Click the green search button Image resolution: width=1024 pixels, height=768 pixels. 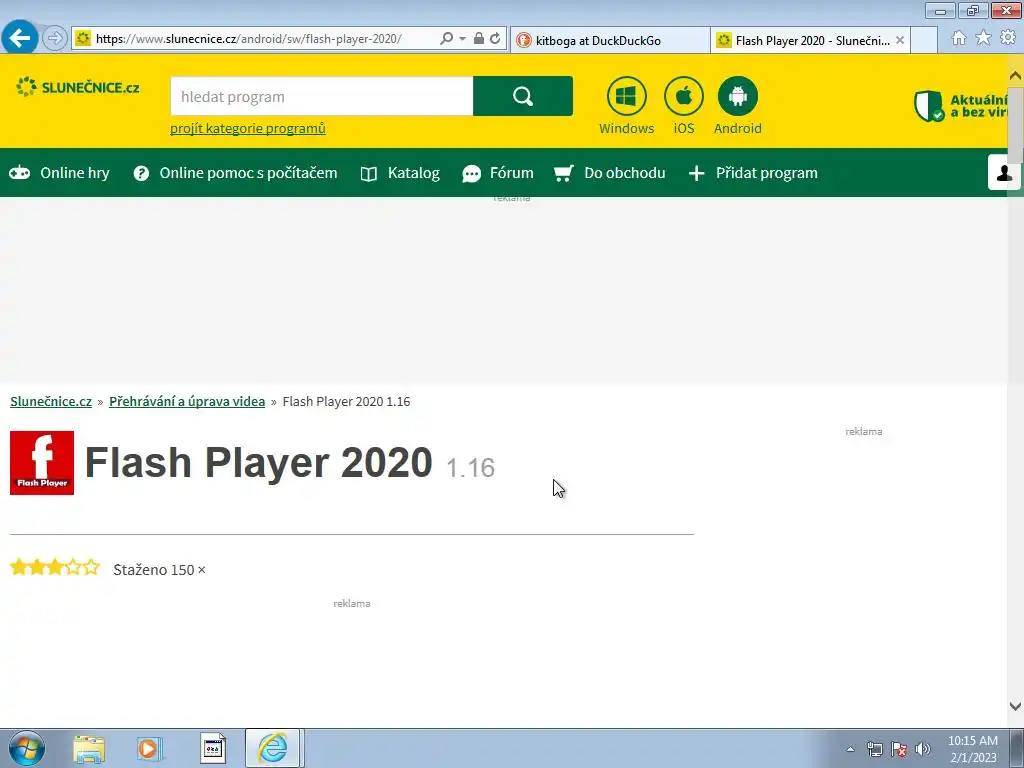pyautogui.click(x=523, y=96)
